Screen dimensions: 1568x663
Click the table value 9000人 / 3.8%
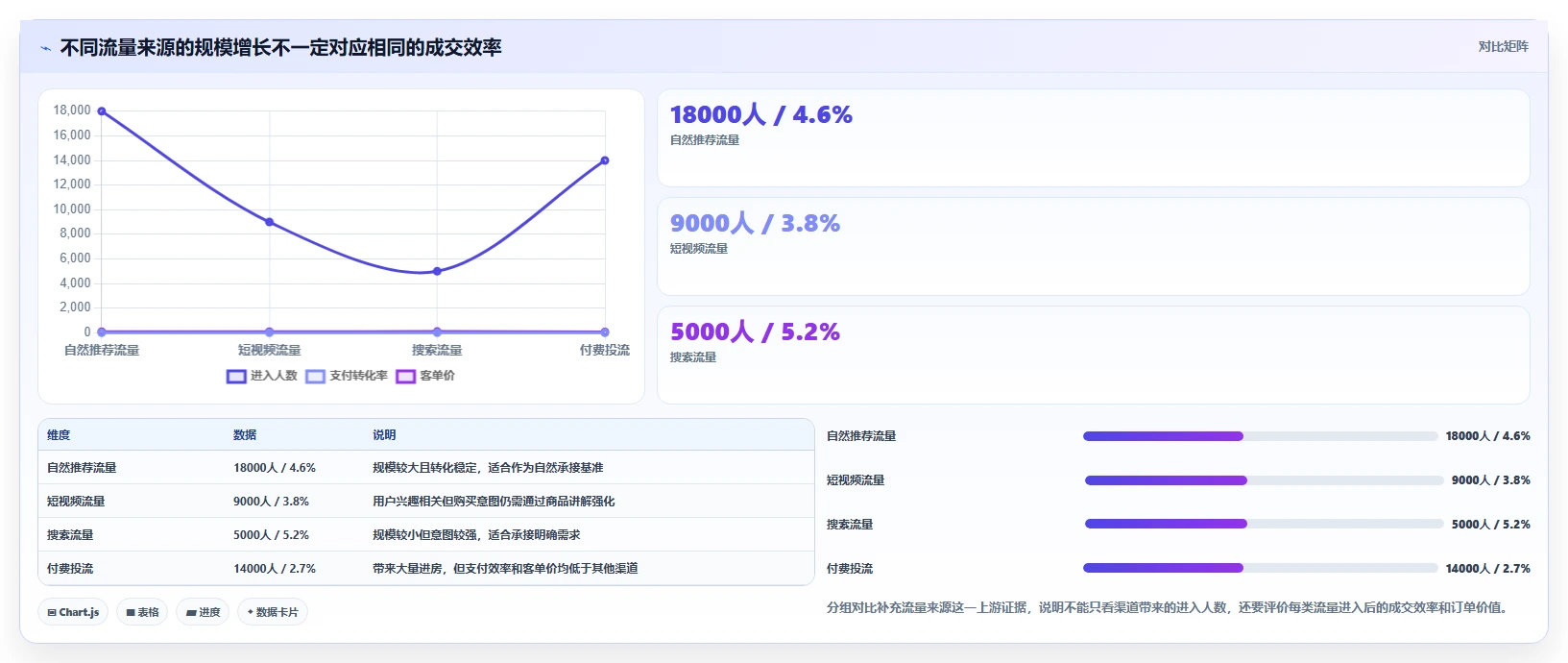271,502
